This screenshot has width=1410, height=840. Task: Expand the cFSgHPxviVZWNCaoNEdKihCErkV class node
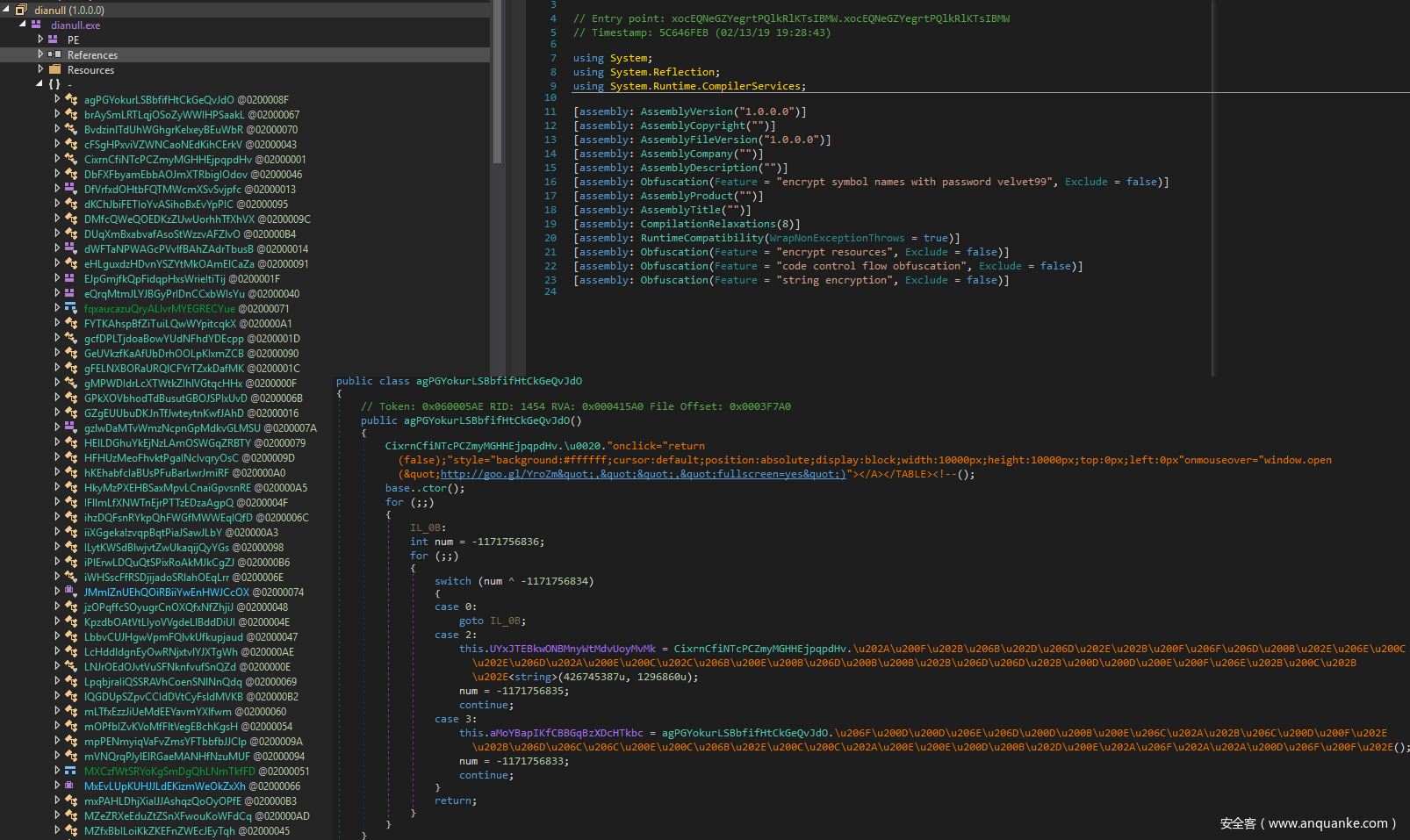[x=57, y=145]
